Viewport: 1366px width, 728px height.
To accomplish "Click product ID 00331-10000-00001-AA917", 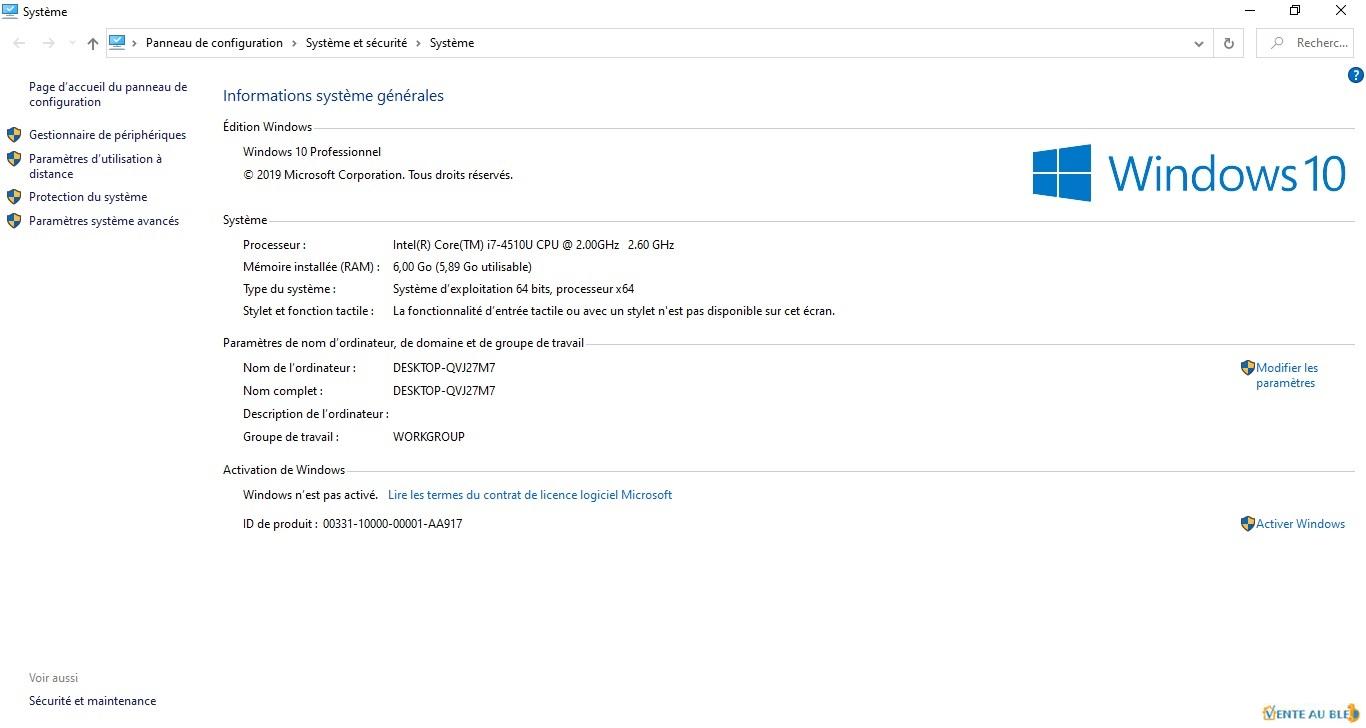I will [392, 524].
